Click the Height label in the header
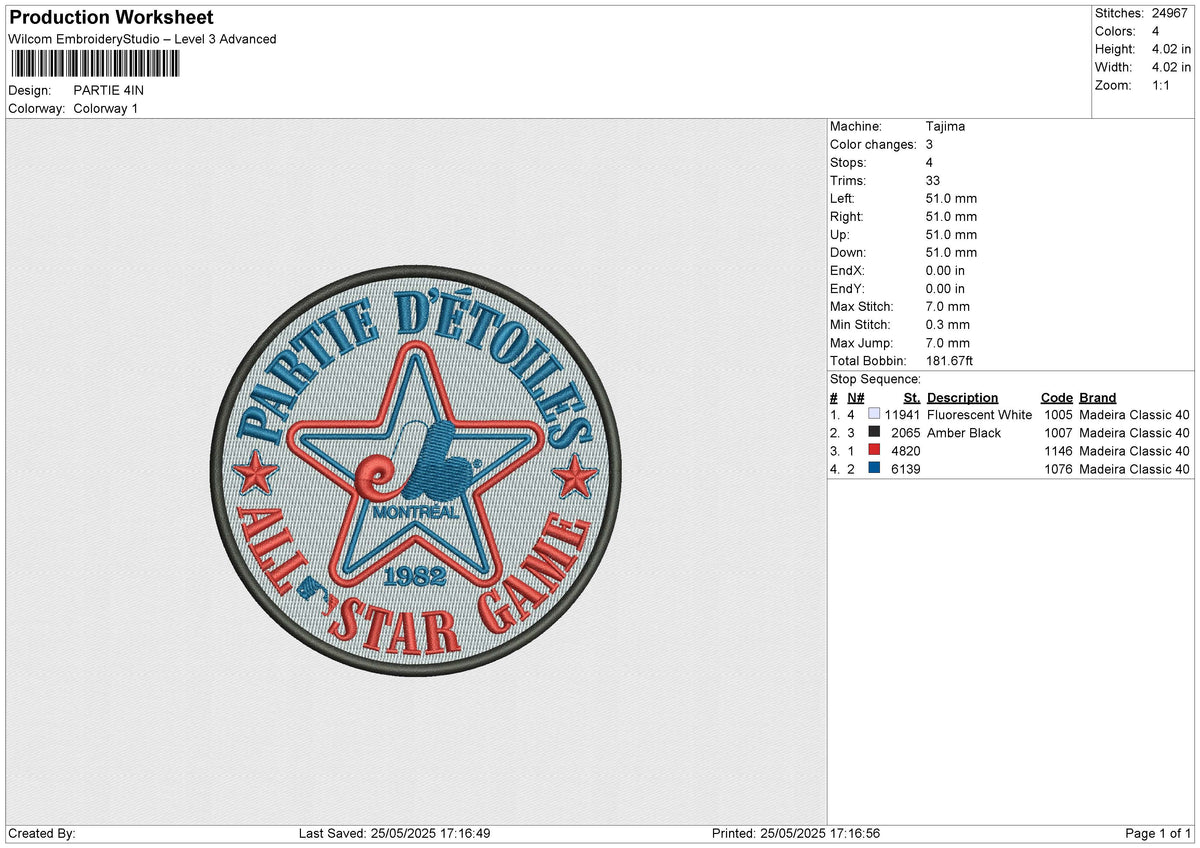The image size is (1200, 848). pos(1115,49)
